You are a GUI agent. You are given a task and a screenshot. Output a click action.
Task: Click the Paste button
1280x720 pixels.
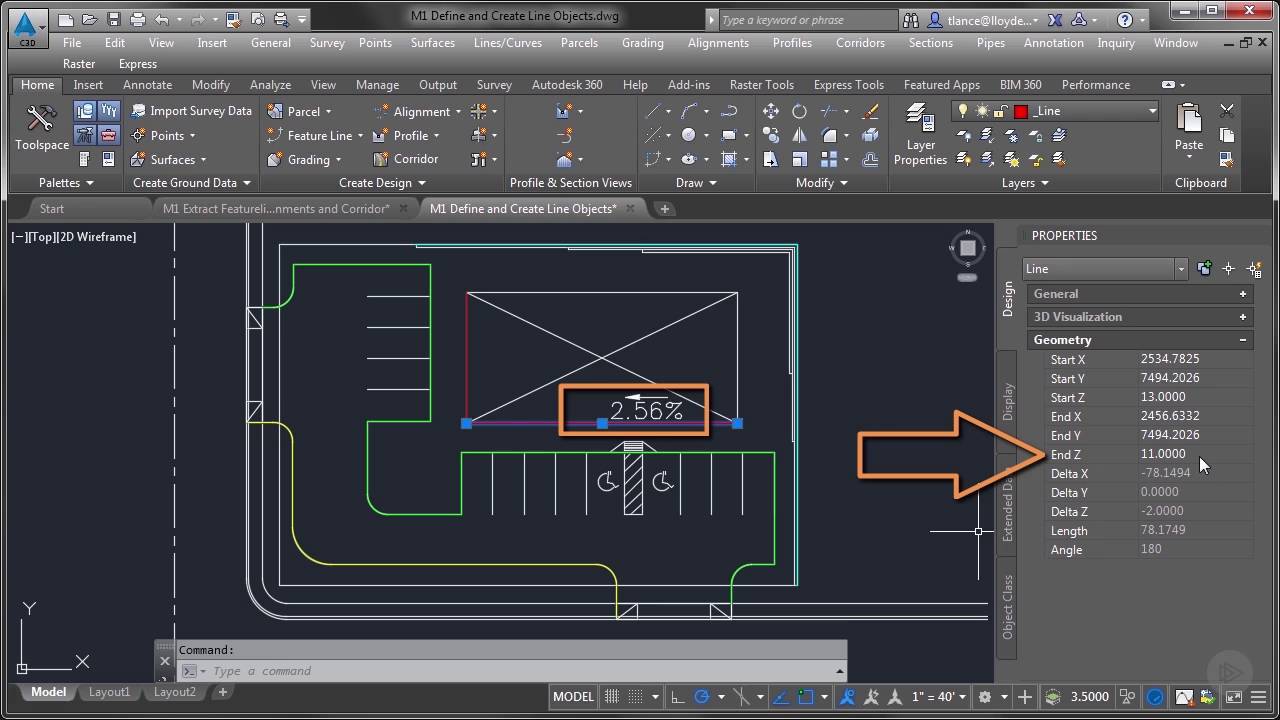point(1189,128)
